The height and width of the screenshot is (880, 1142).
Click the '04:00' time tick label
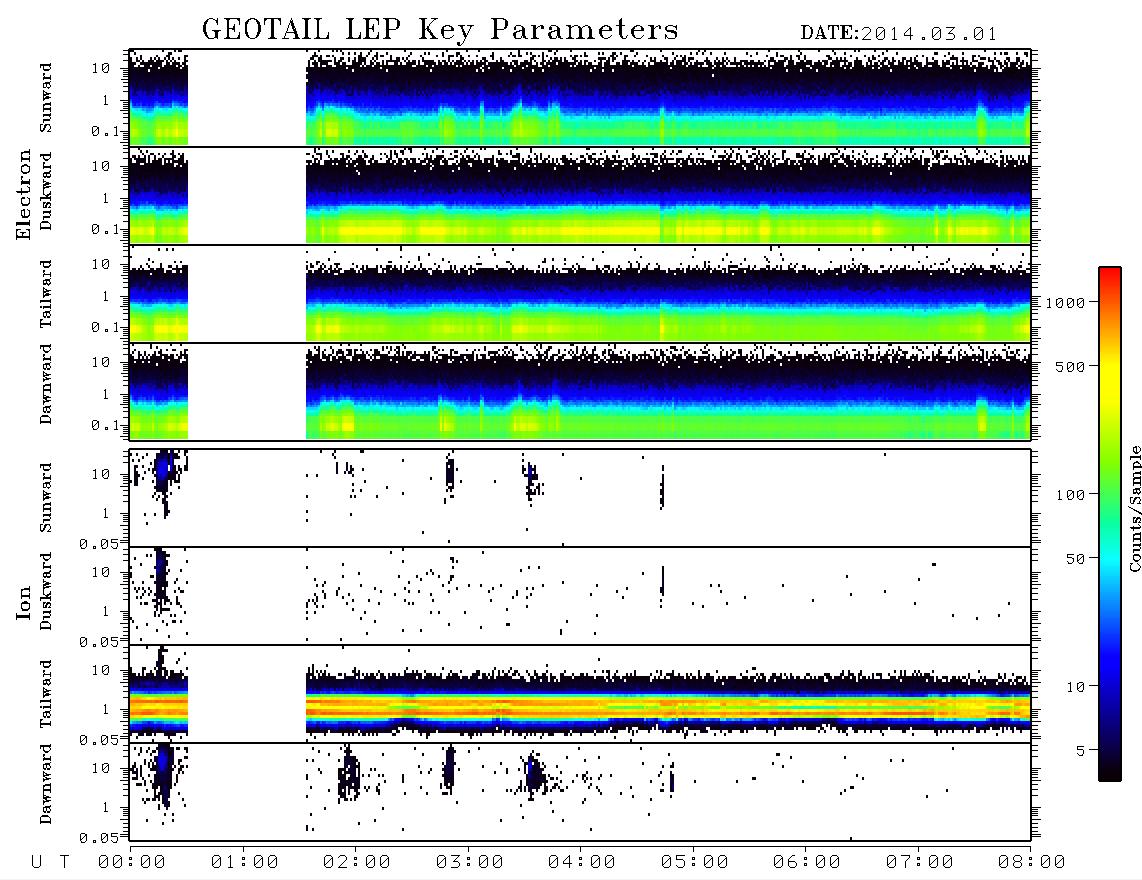tap(581, 863)
